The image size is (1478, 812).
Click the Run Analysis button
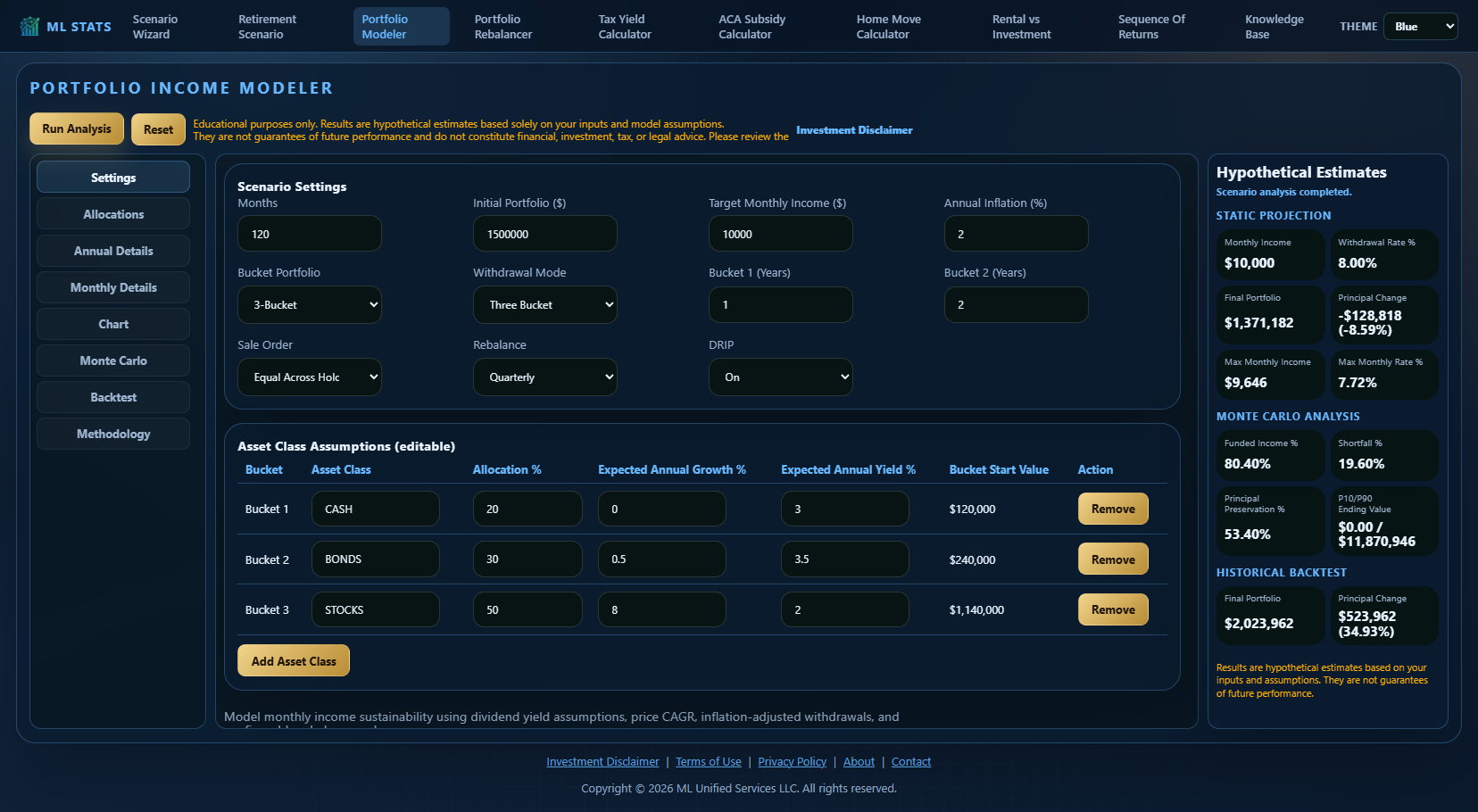tap(77, 128)
